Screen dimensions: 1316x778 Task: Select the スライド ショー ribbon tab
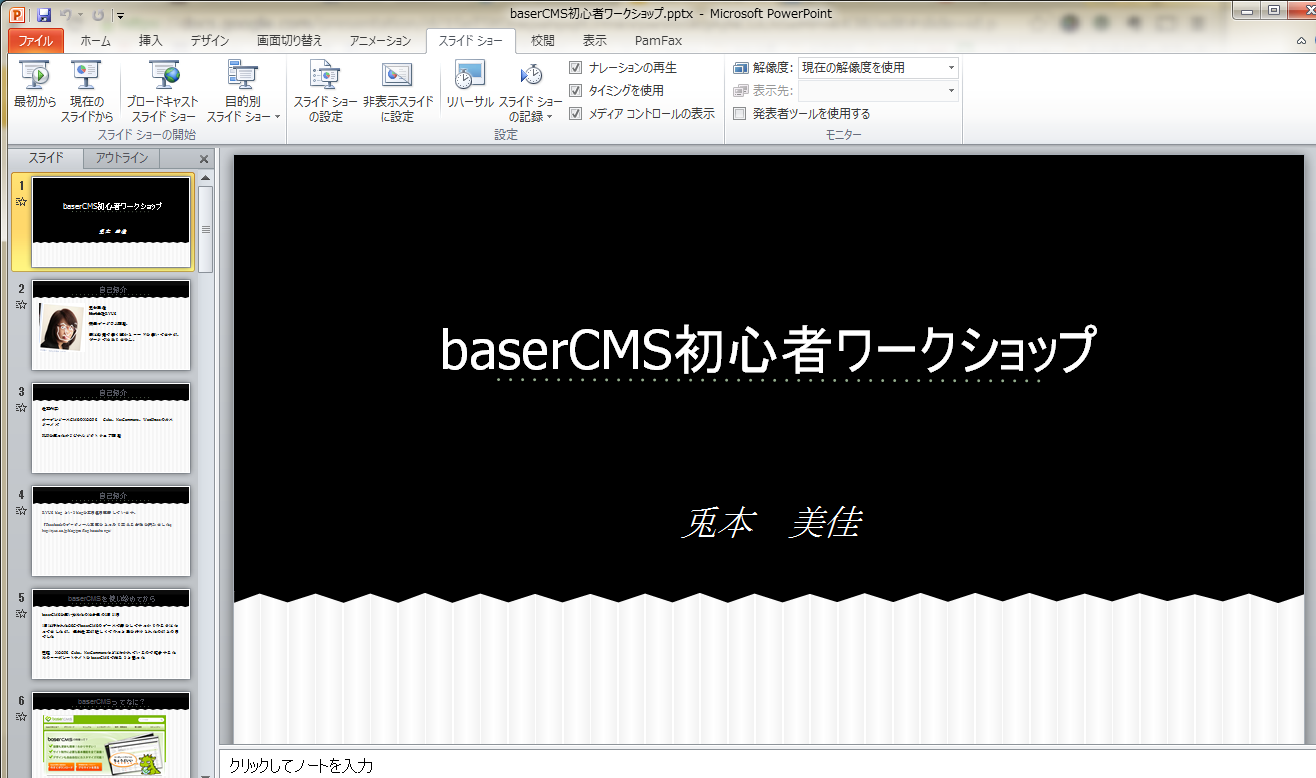[x=471, y=41]
